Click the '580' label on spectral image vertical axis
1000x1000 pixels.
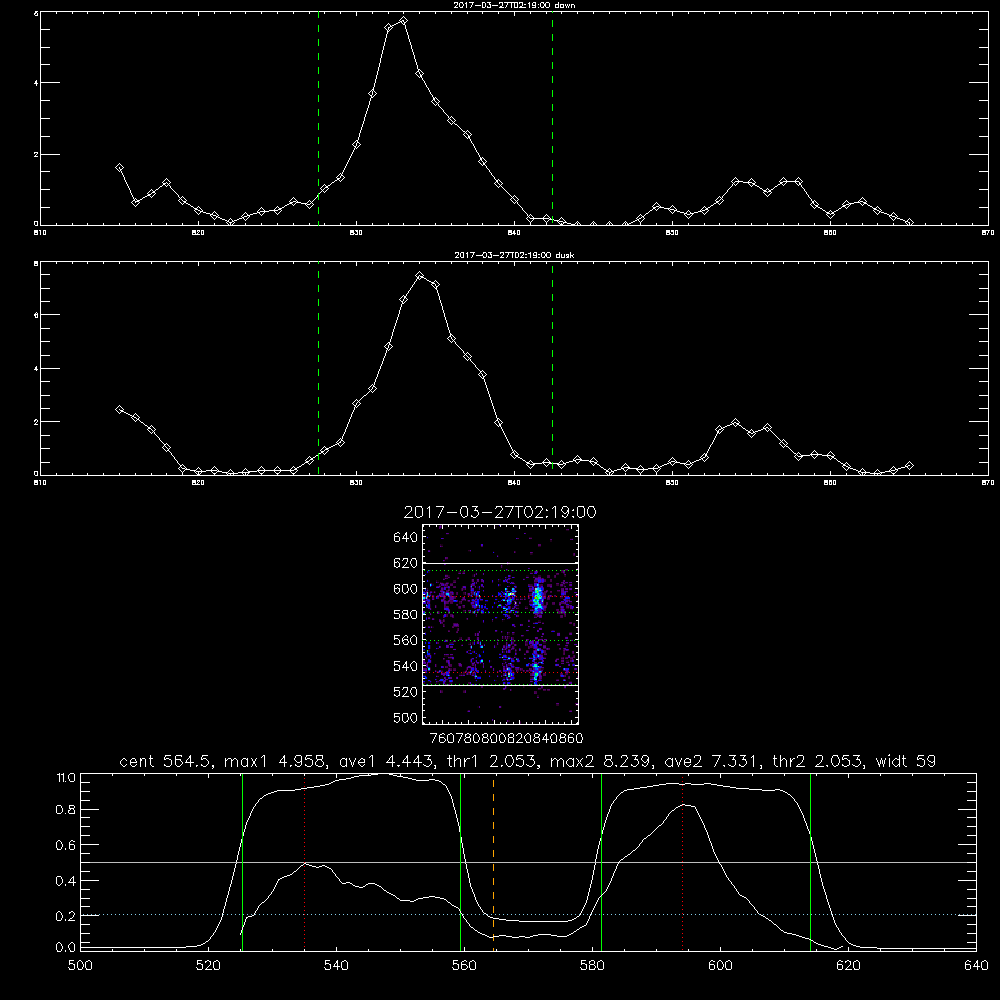pyautogui.click(x=406, y=615)
